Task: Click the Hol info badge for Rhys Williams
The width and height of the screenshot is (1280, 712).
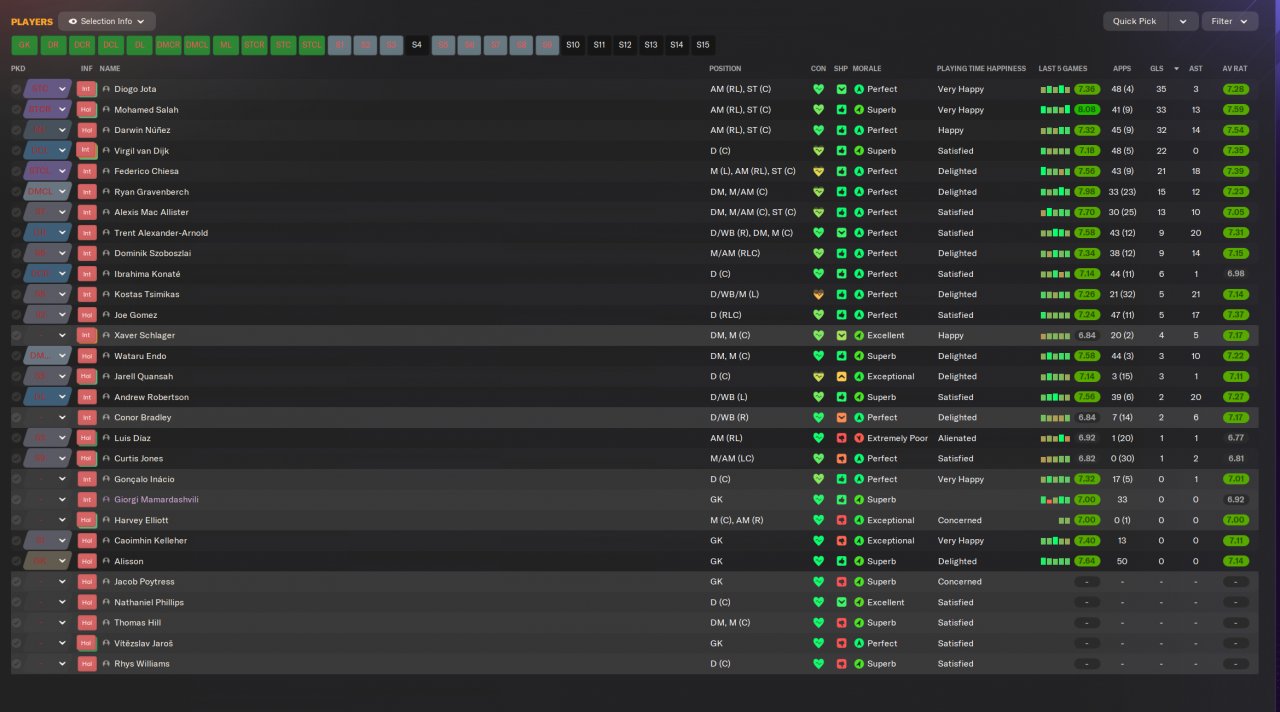Action: [x=86, y=663]
